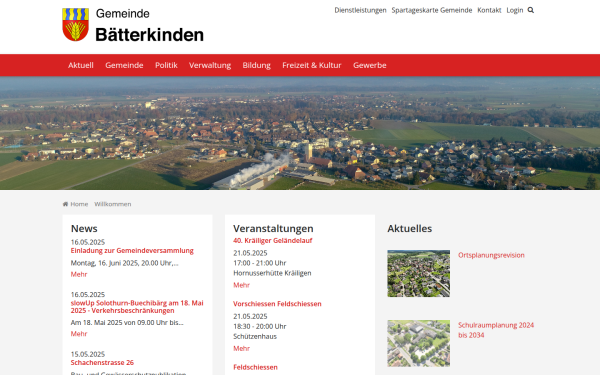Click the Bätterkinden coat of arms logo
Viewport: 600px width, 375px height.
[x=75, y=24]
